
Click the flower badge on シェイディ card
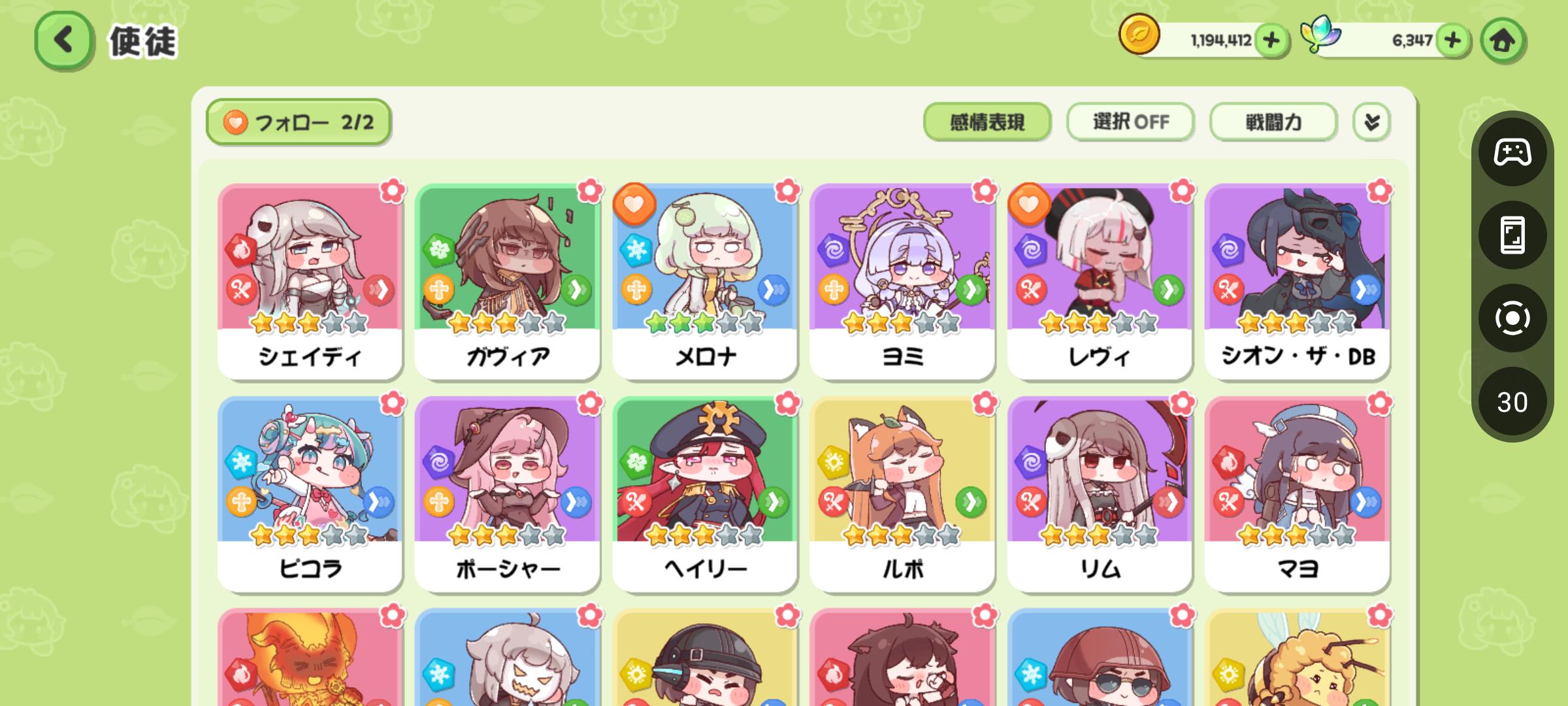pos(393,191)
